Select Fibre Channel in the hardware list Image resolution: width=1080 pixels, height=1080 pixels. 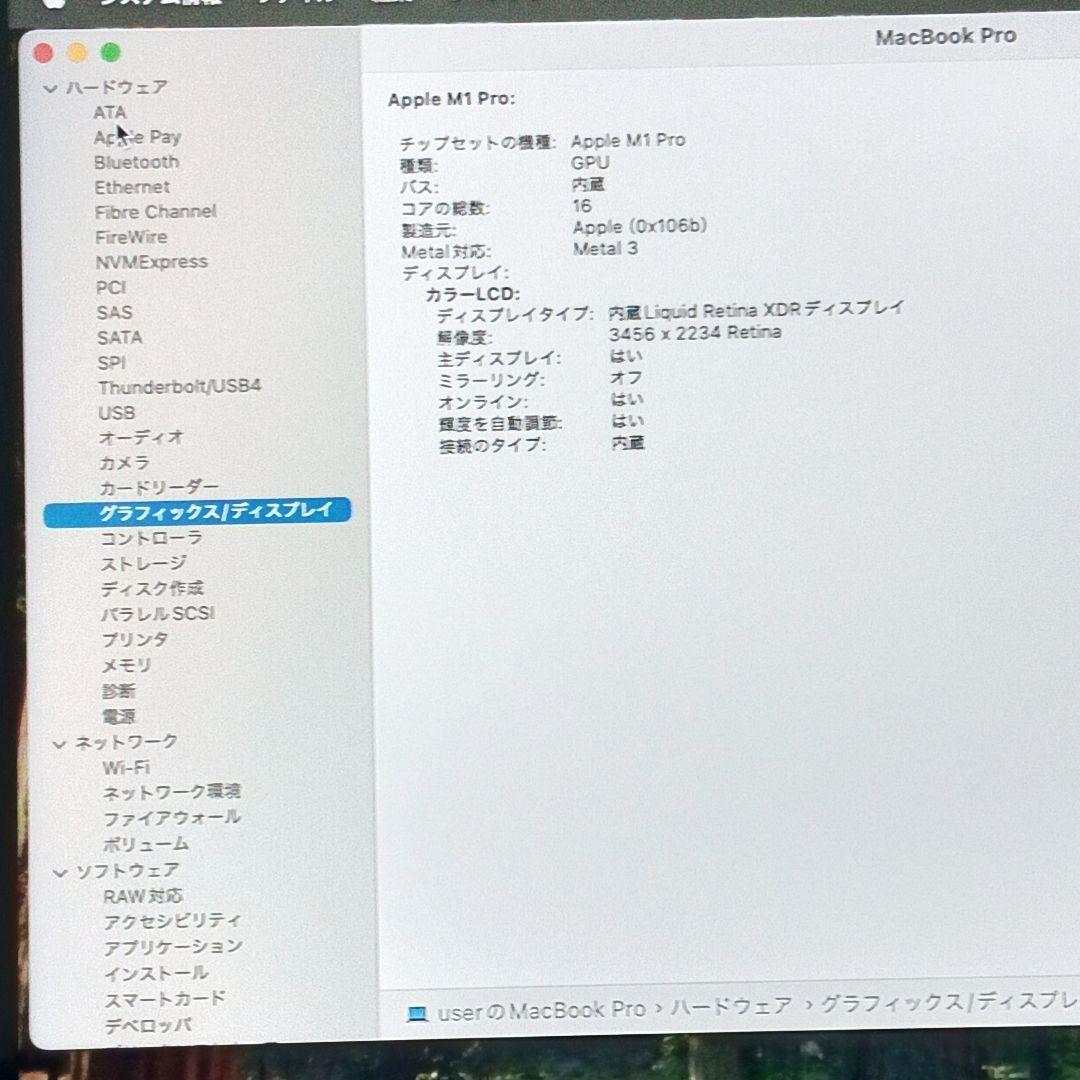tap(156, 211)
